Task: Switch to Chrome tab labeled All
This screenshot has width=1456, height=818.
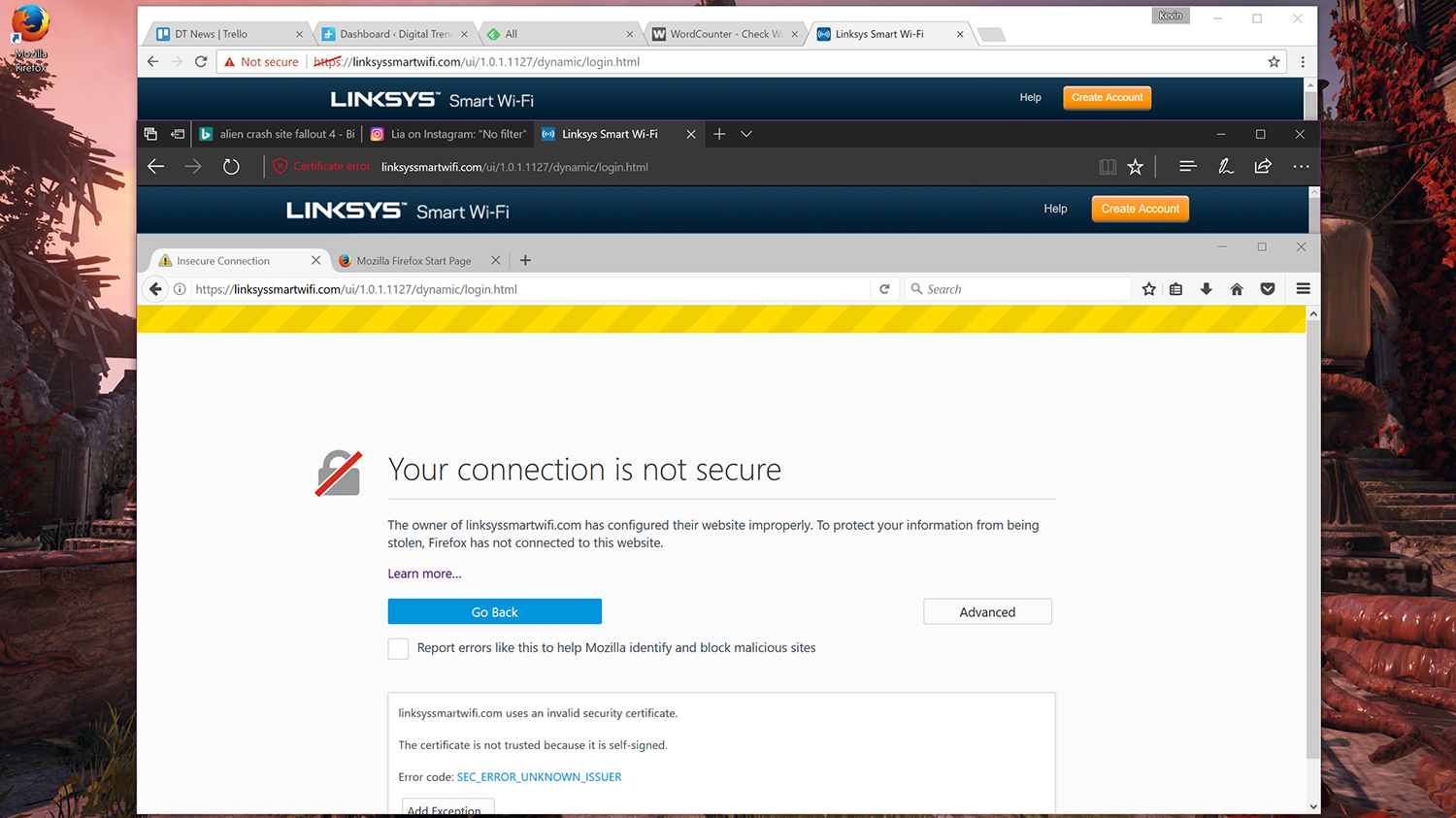Action: point(560,34)
